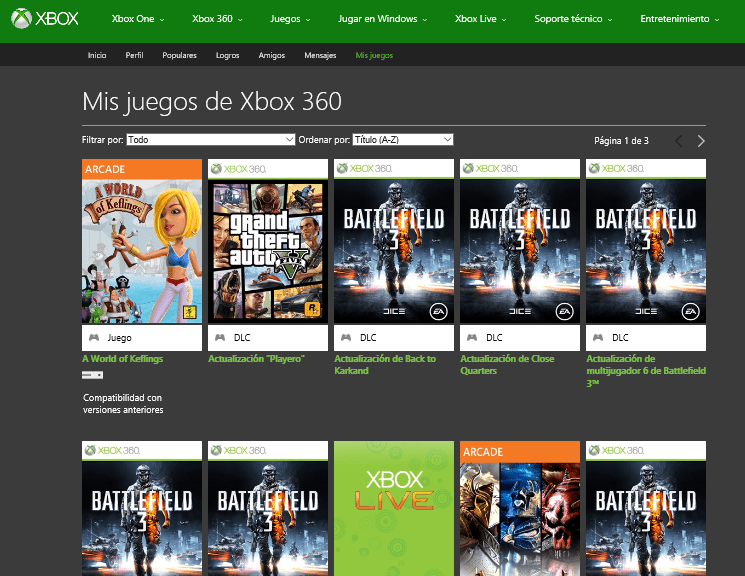This screenshot has height=576, width=745.
Task: Click "DLC" label under Playero cover
Action: point(242,337)
